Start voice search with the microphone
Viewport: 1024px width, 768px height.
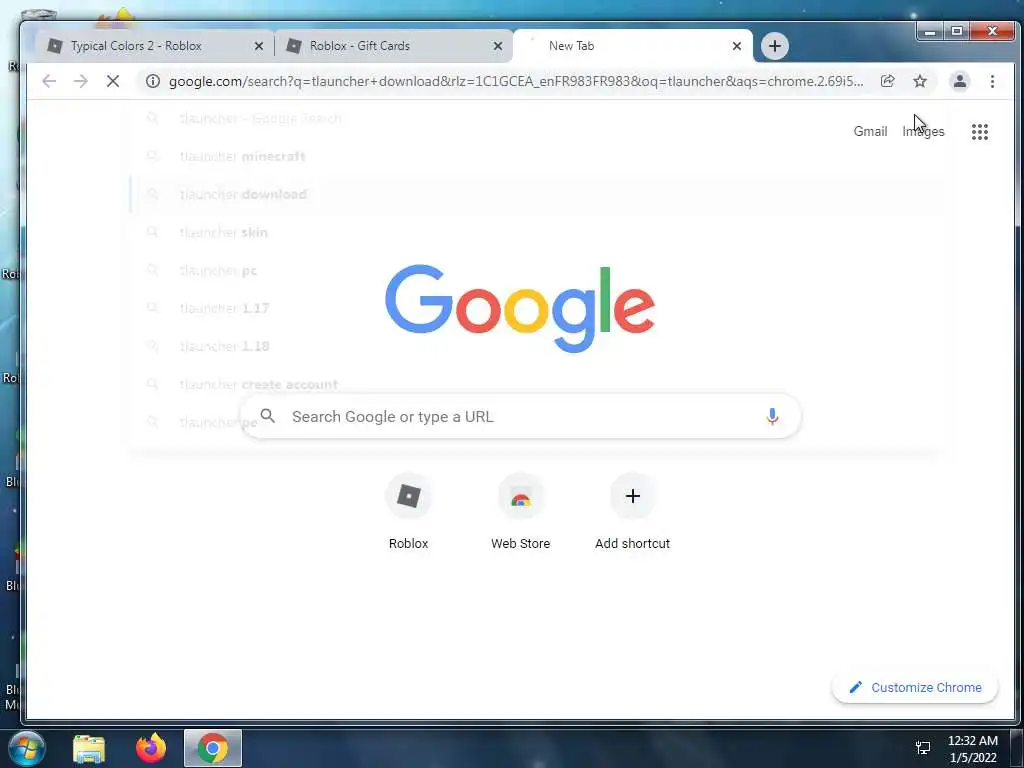click(x=772, y=416)
